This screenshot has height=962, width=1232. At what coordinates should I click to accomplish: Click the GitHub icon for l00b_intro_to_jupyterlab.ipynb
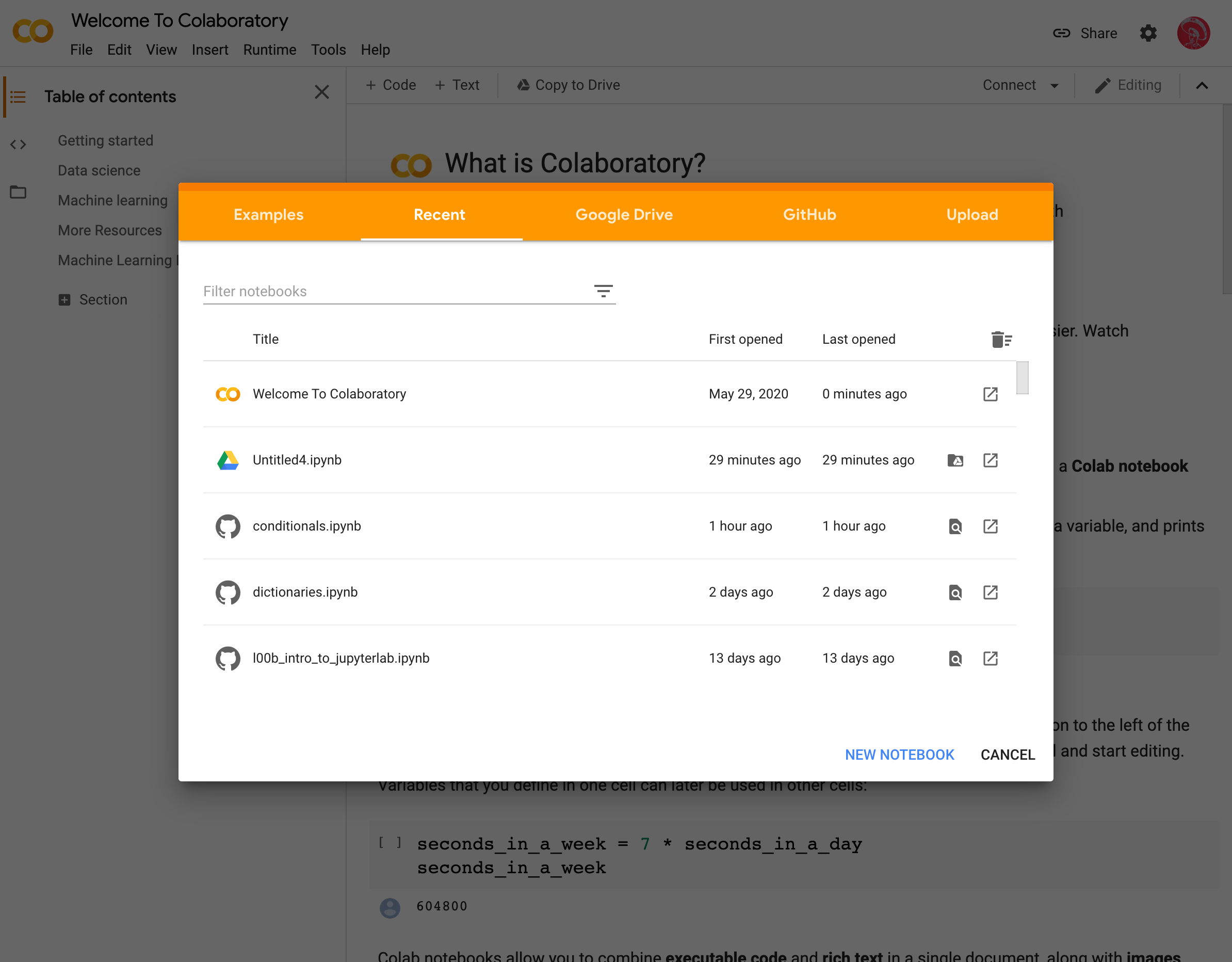point(227,658)
